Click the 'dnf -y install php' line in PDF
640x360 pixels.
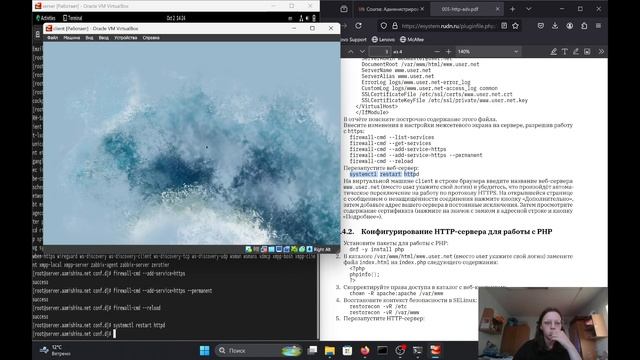click(x=377, y=249)
